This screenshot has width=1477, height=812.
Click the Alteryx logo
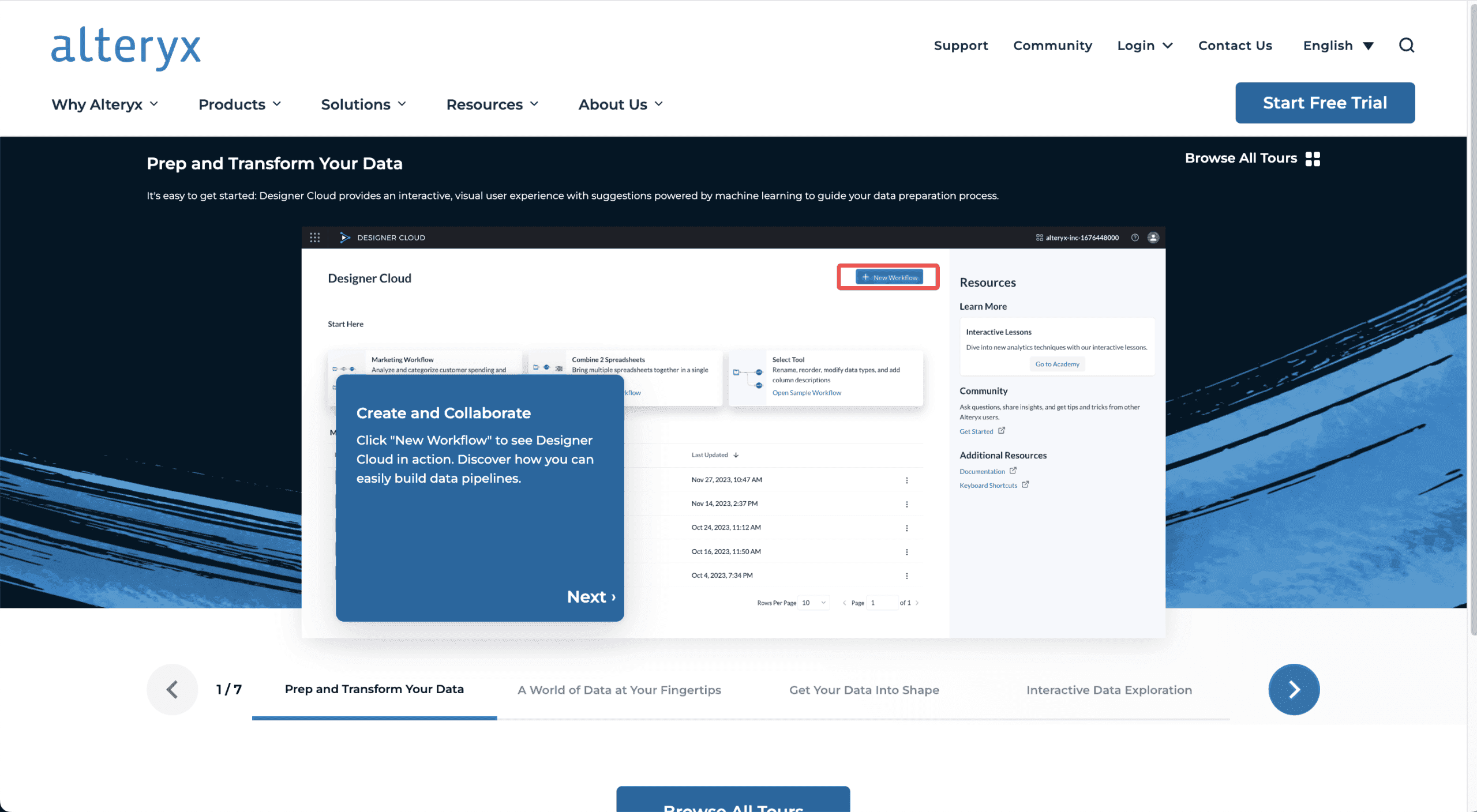click(125, 46)
